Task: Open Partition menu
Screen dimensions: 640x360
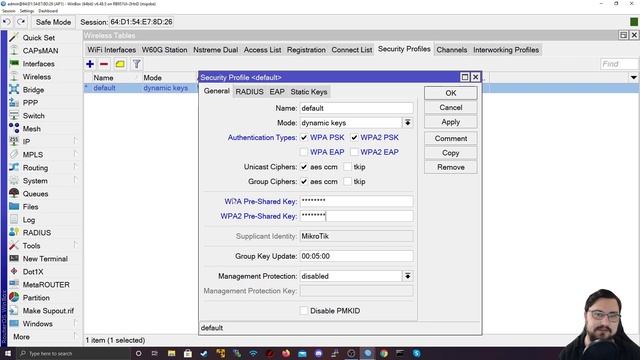Action: [36, 298]
